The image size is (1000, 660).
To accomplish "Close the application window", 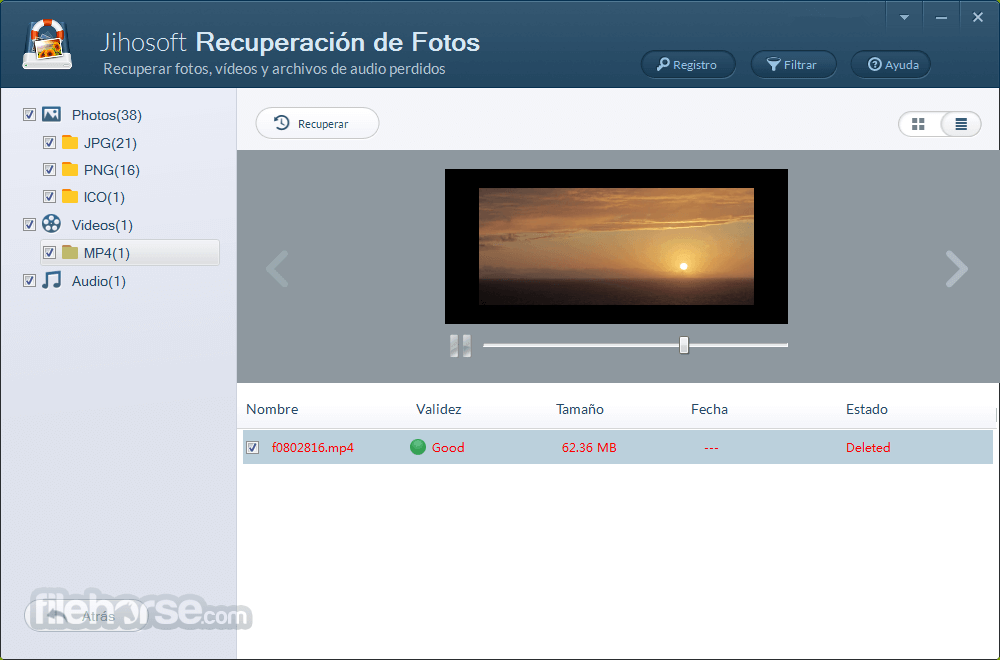I will 978,17.
